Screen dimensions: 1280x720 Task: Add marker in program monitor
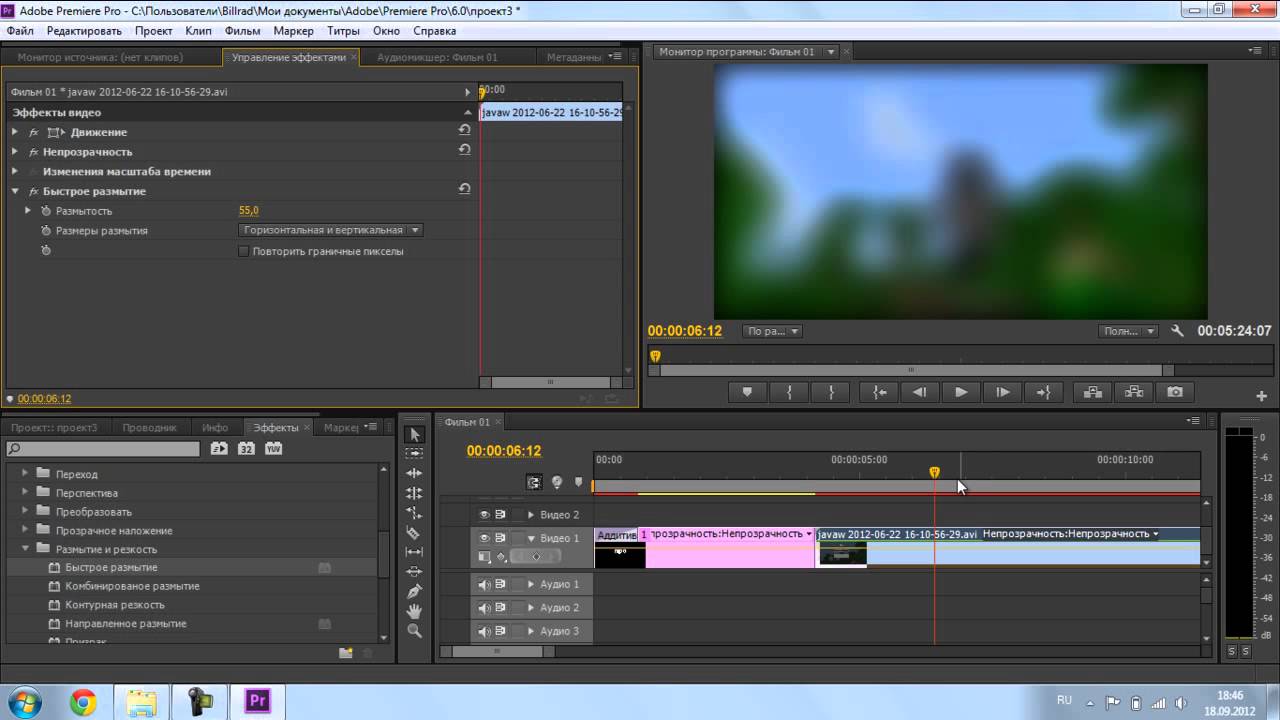[746, 392]
